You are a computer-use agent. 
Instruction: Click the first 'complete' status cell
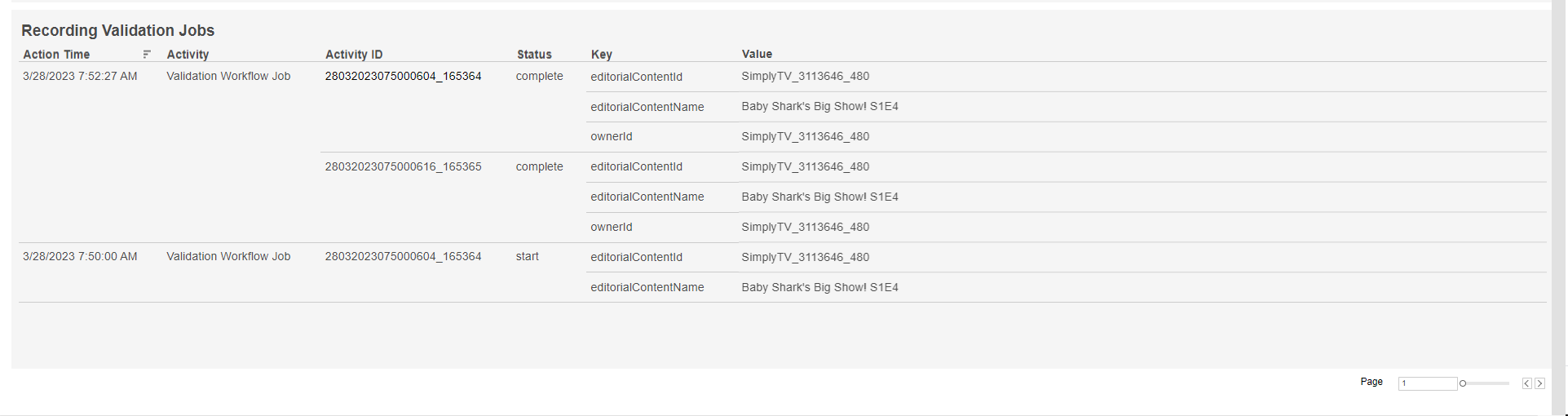pos(539,76)
